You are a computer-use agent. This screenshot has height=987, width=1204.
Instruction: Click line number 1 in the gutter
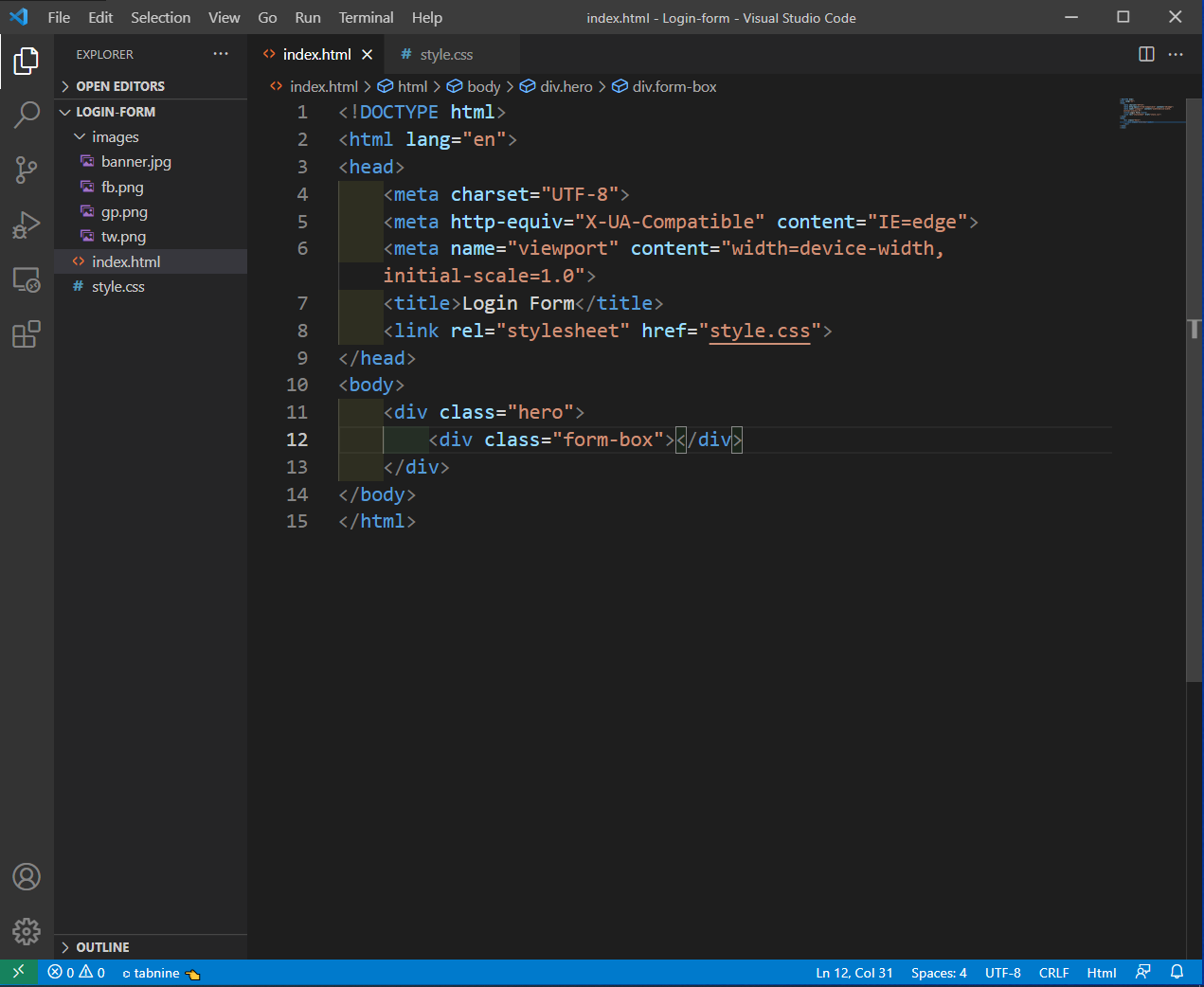click(x=302, y=112)
